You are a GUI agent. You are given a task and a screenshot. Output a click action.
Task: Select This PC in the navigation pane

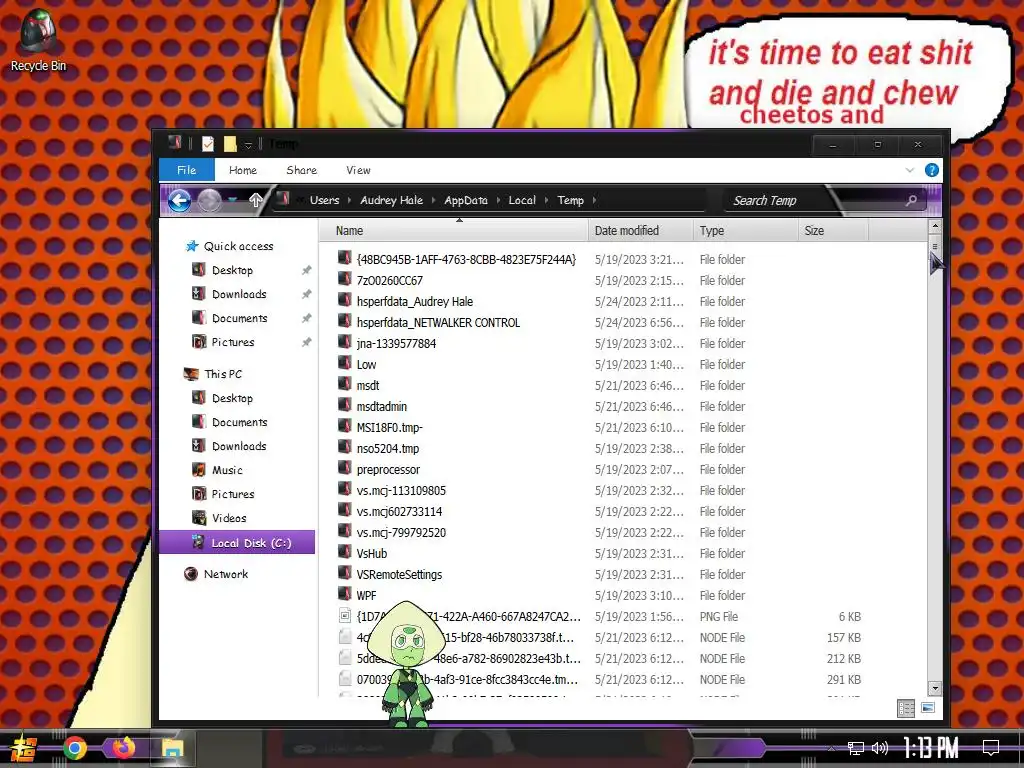click(x=223, y=374)
